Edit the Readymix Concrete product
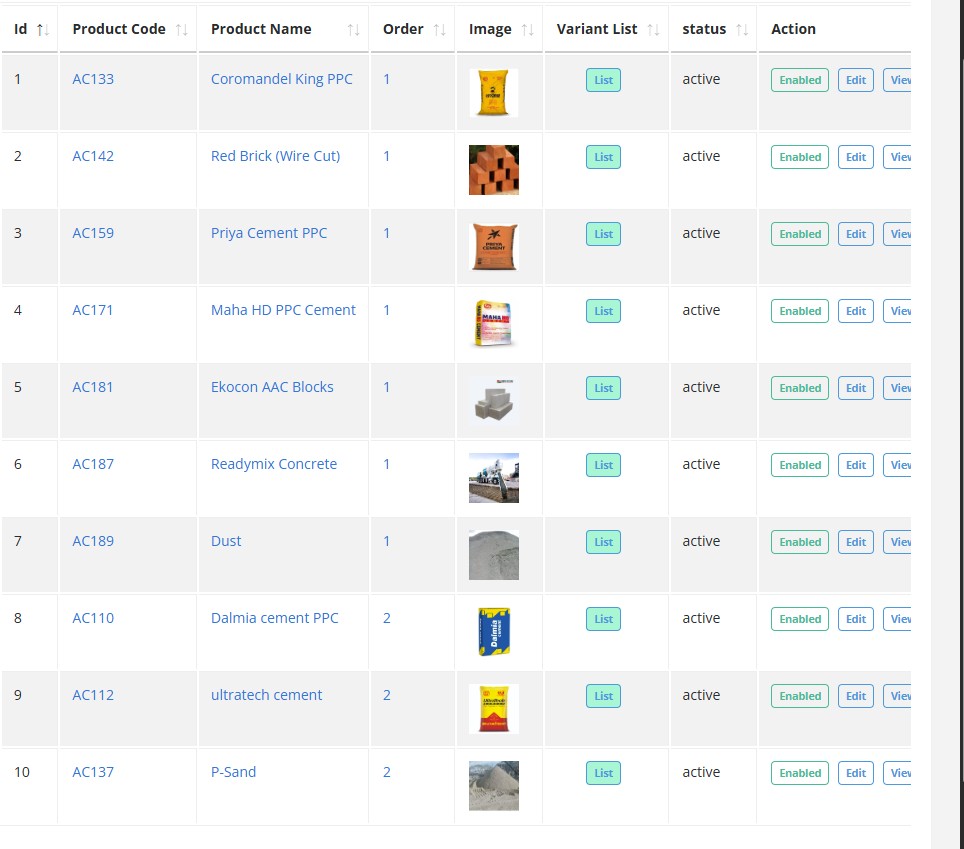The width and height of the screenshot is (964, 849). 855,465
